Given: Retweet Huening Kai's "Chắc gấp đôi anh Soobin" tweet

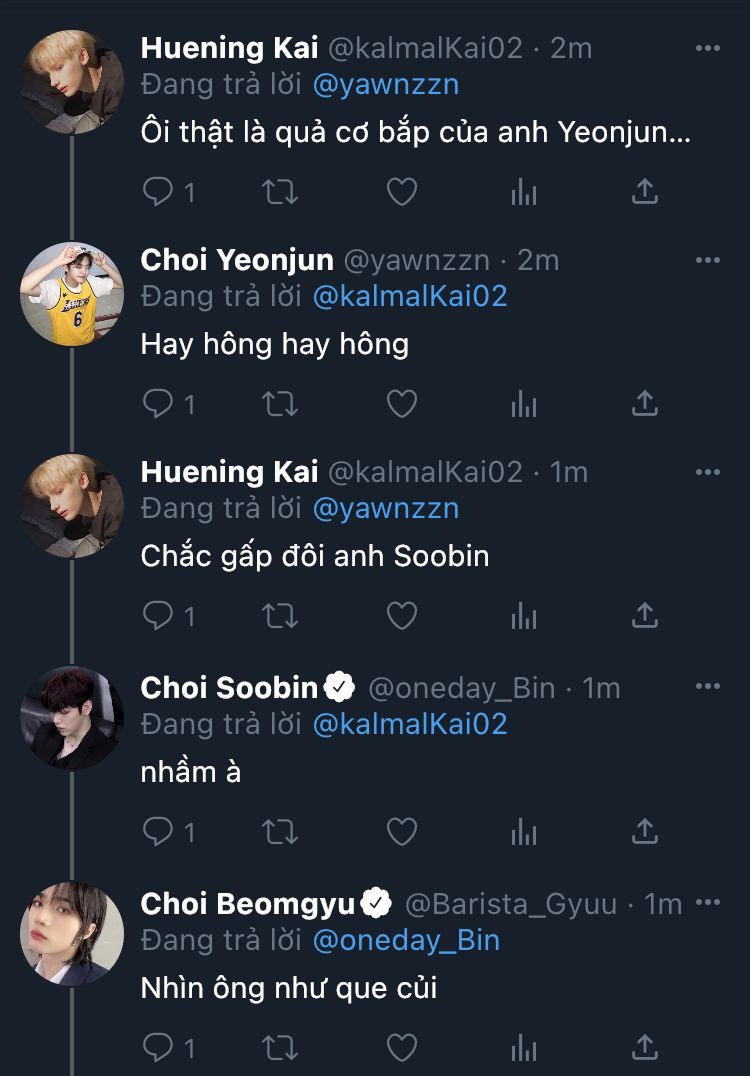Looking at the screenshot, I should click(280, 616).
